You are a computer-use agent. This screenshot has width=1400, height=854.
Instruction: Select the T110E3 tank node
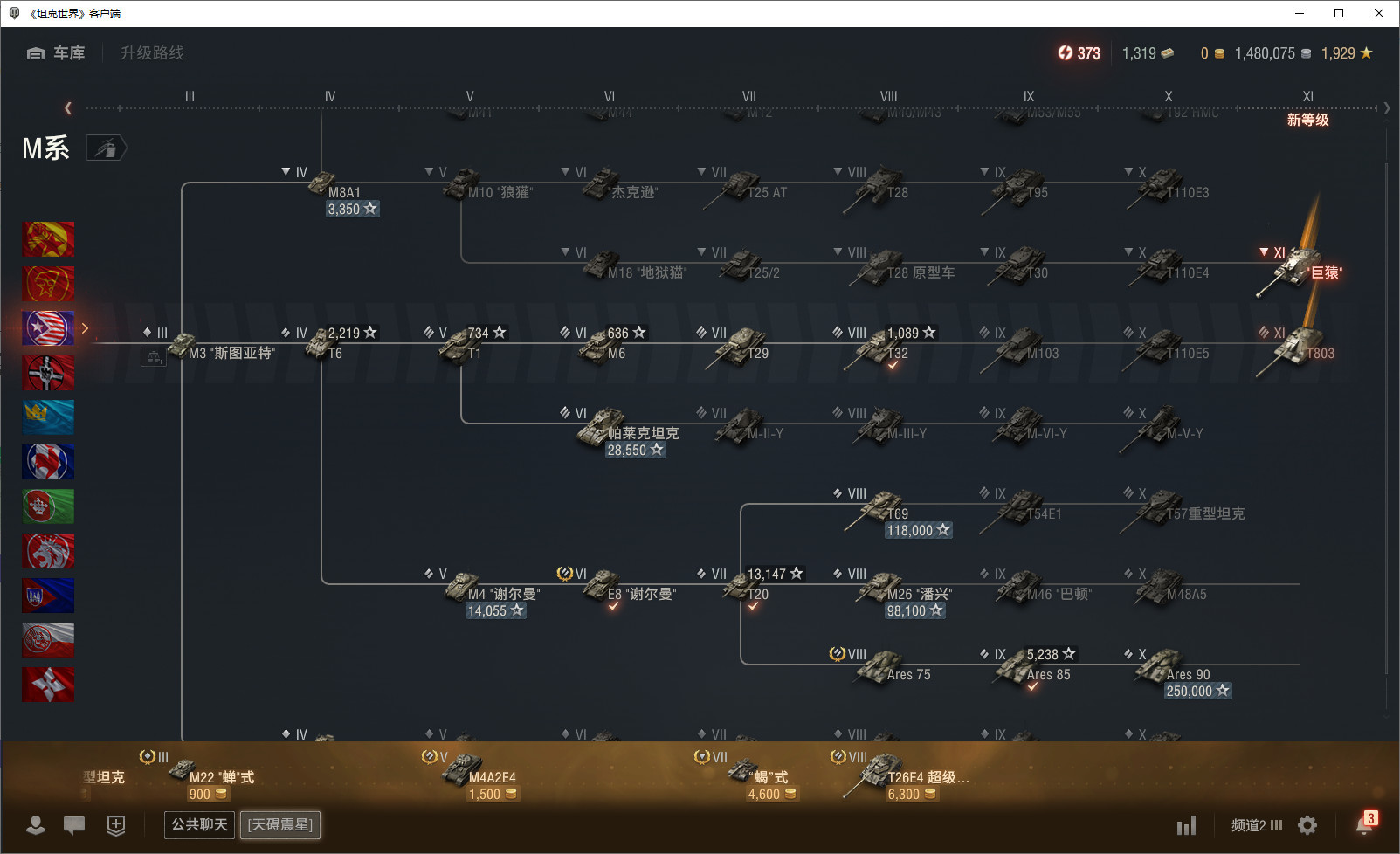click(x=1169, y=187)
